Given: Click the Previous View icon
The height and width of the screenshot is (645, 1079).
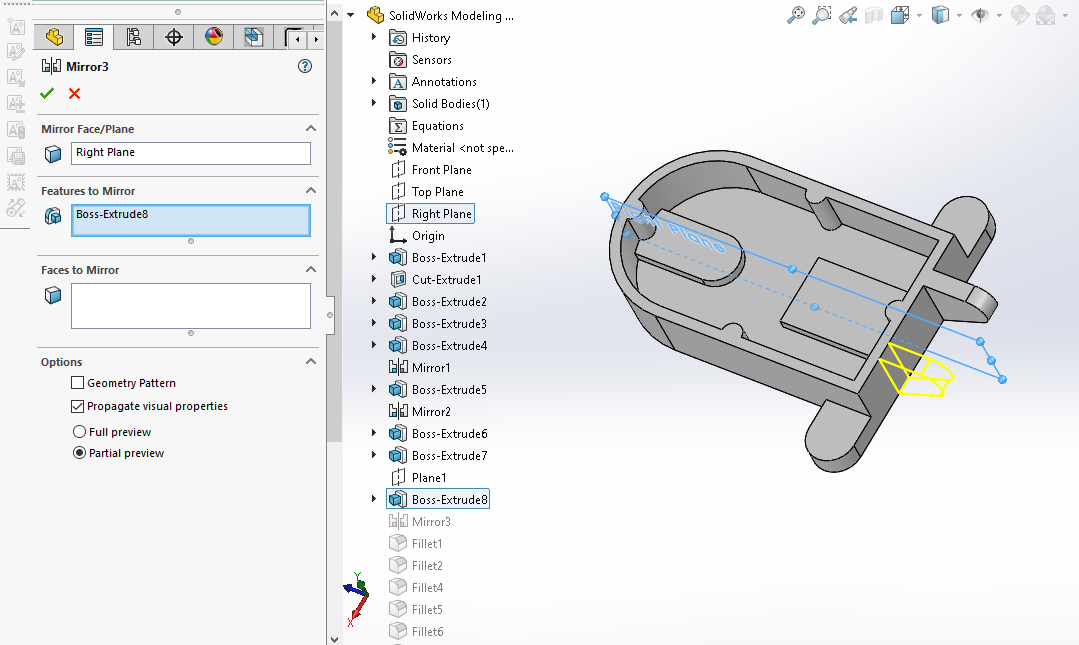Looking at the screenshot, I should coord(848,15).
